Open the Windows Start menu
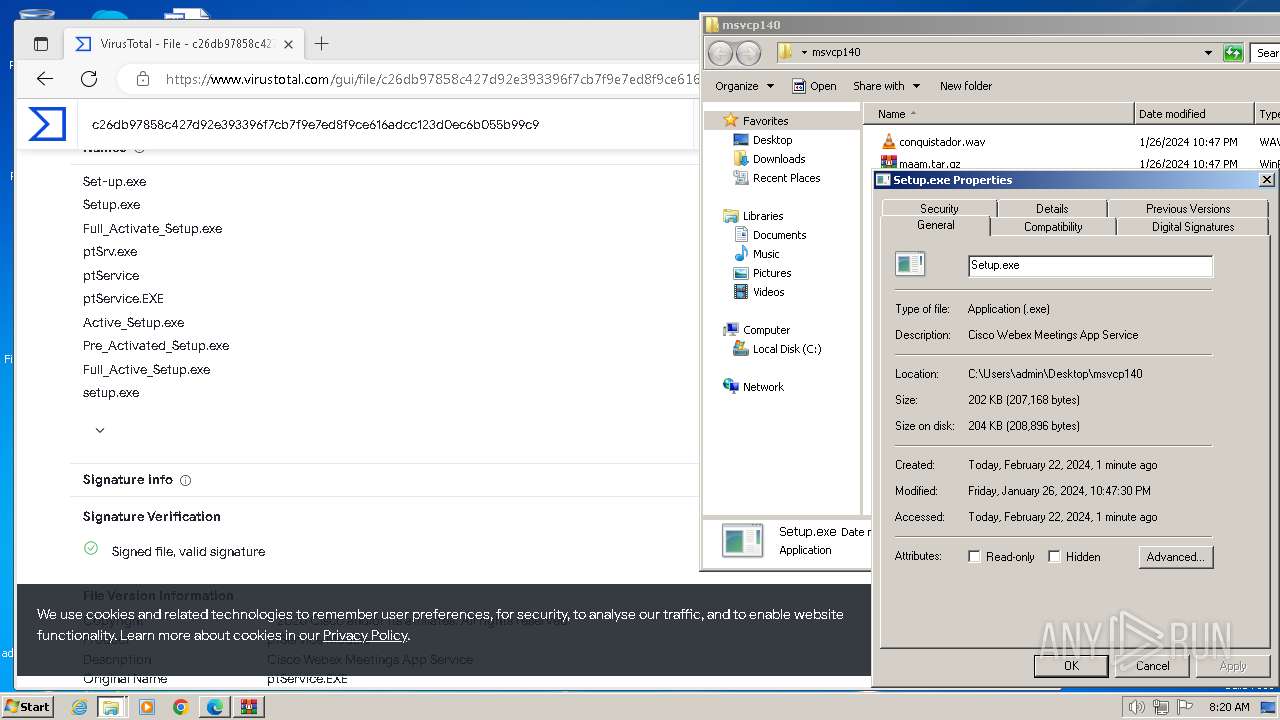 (28, 706)
